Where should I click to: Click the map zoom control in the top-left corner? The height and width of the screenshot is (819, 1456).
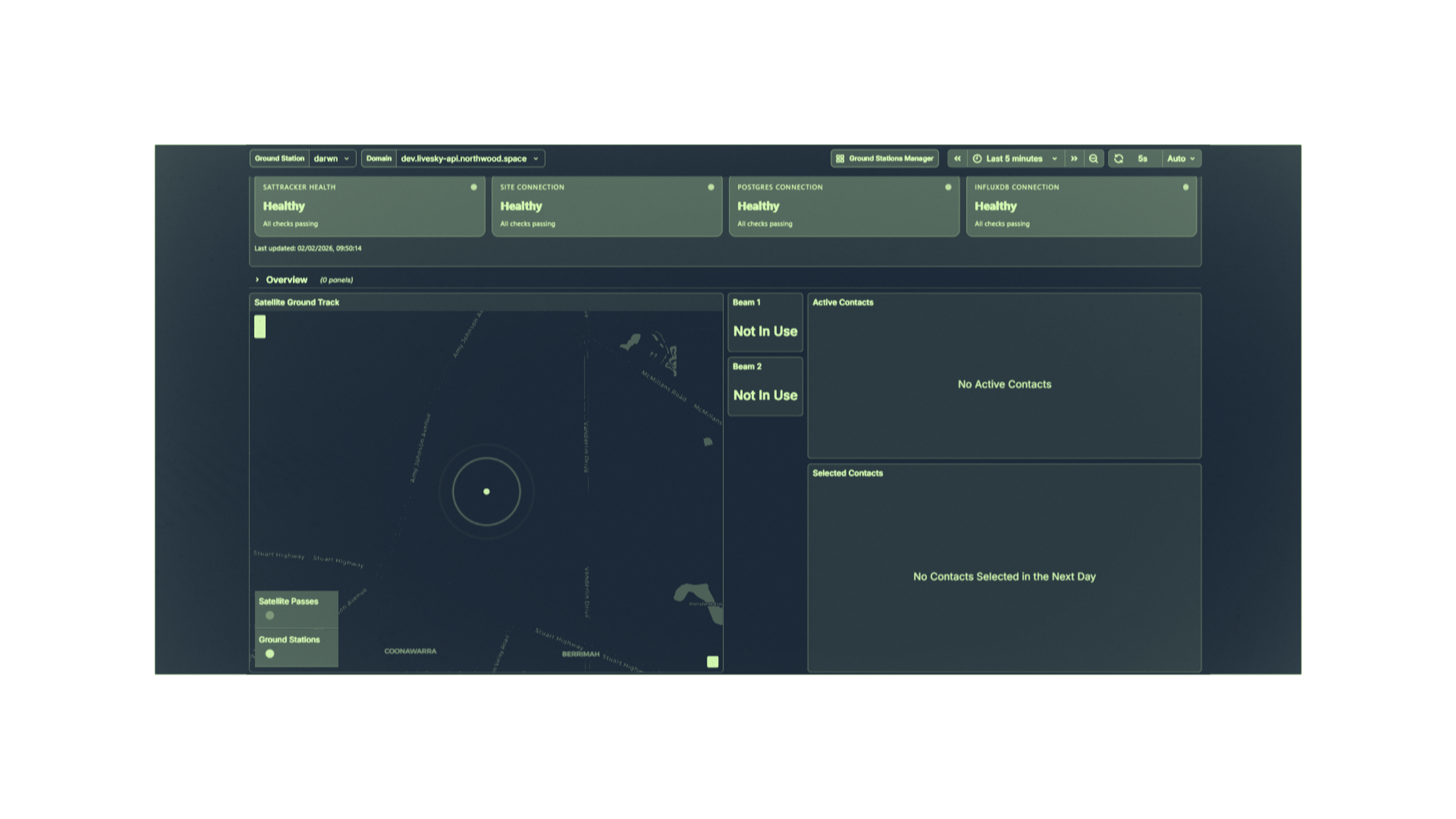tap(260, 327)
